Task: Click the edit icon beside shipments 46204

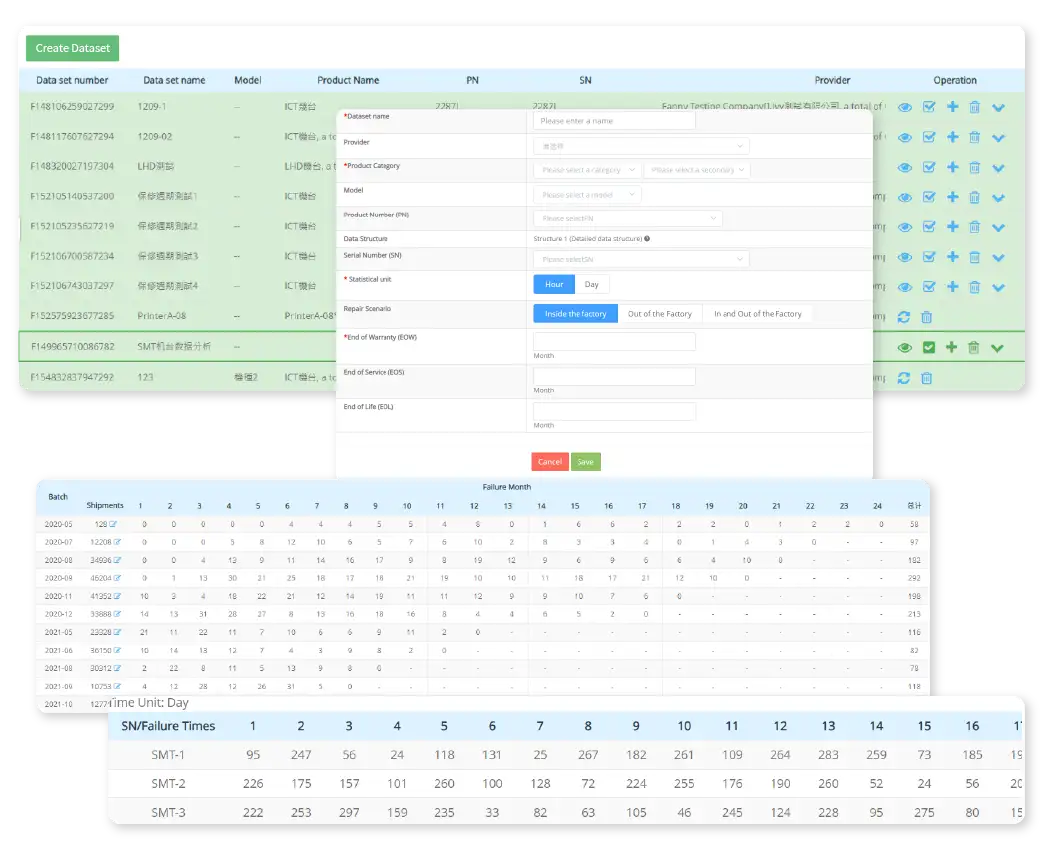Action: tap(116, 578)
